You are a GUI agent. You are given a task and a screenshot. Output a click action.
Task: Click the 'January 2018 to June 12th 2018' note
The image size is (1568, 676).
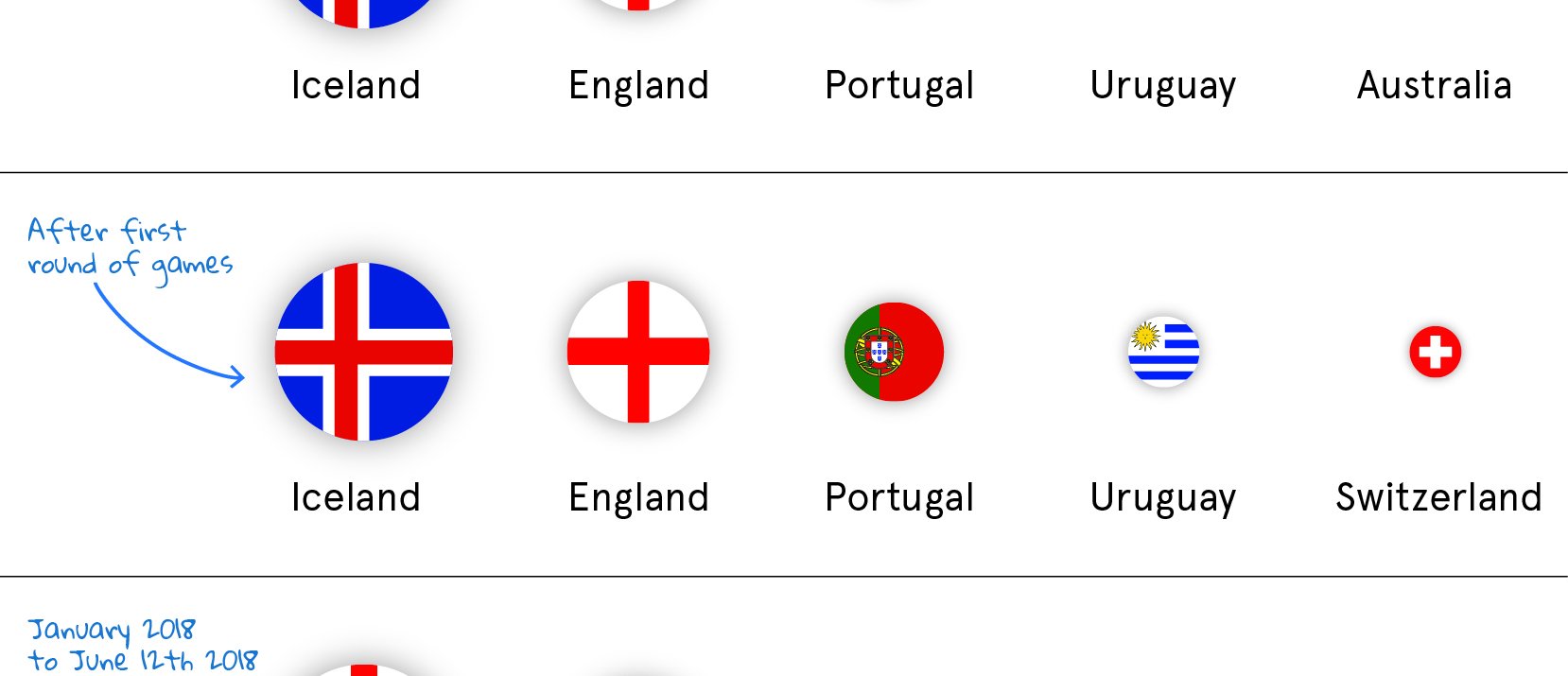pos(142,645)
